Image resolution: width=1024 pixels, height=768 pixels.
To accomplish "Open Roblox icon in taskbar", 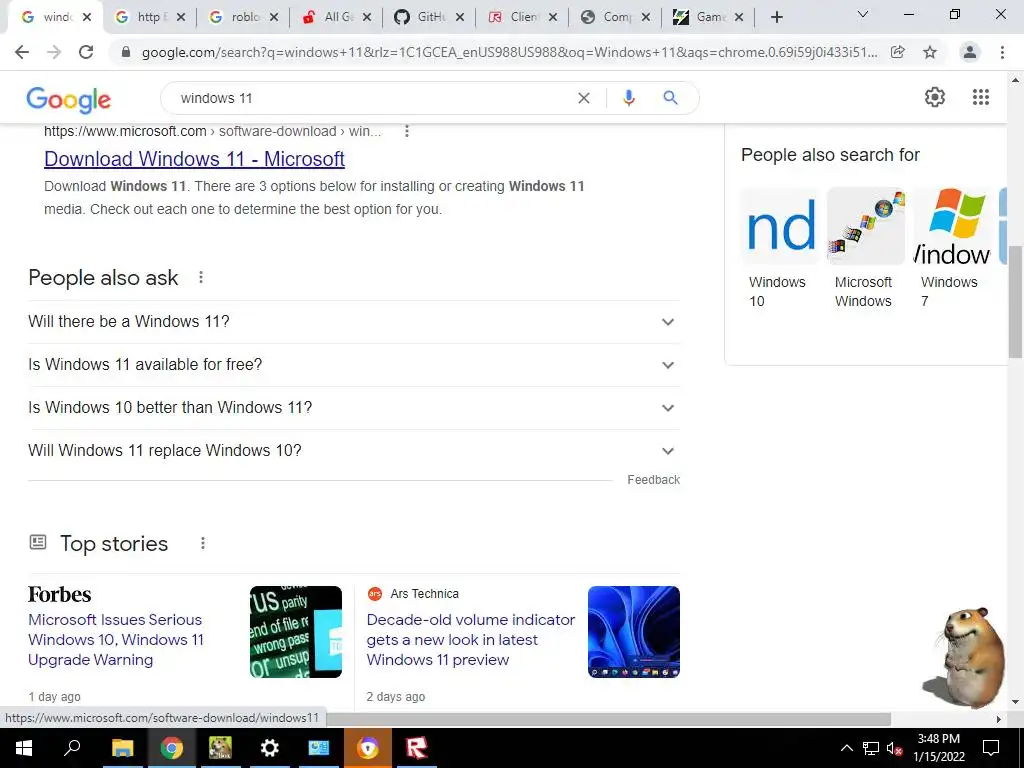I will point(416,748).
